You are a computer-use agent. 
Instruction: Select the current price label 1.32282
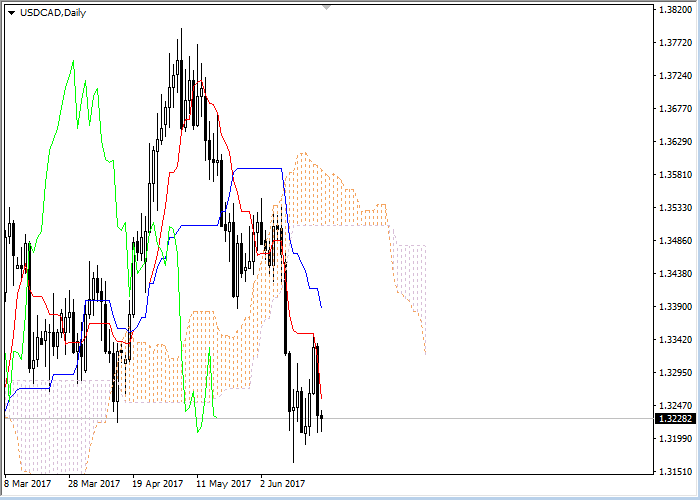[675, 419]
